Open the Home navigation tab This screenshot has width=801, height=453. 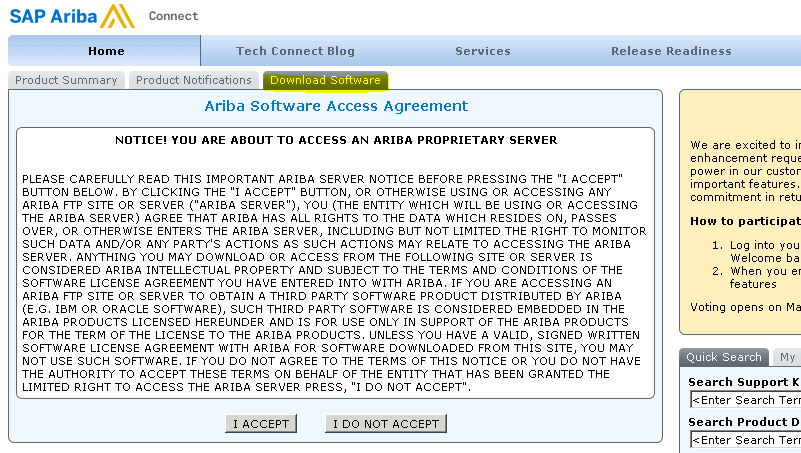click(x=105, y=51)
